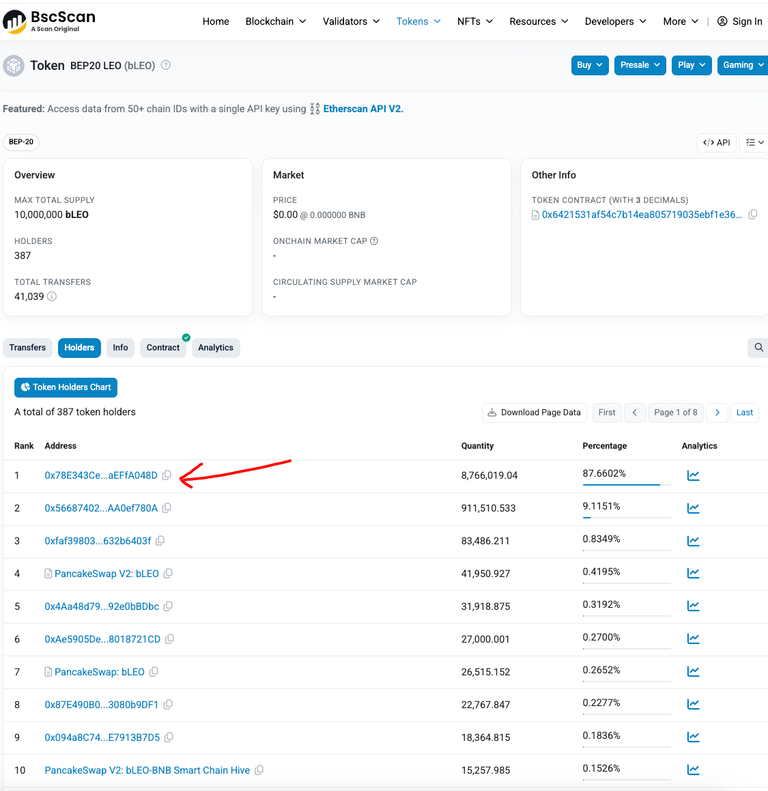Open analytics chart for rank 9 holder
Screen dimensions: 768x791
click(693, 737)
